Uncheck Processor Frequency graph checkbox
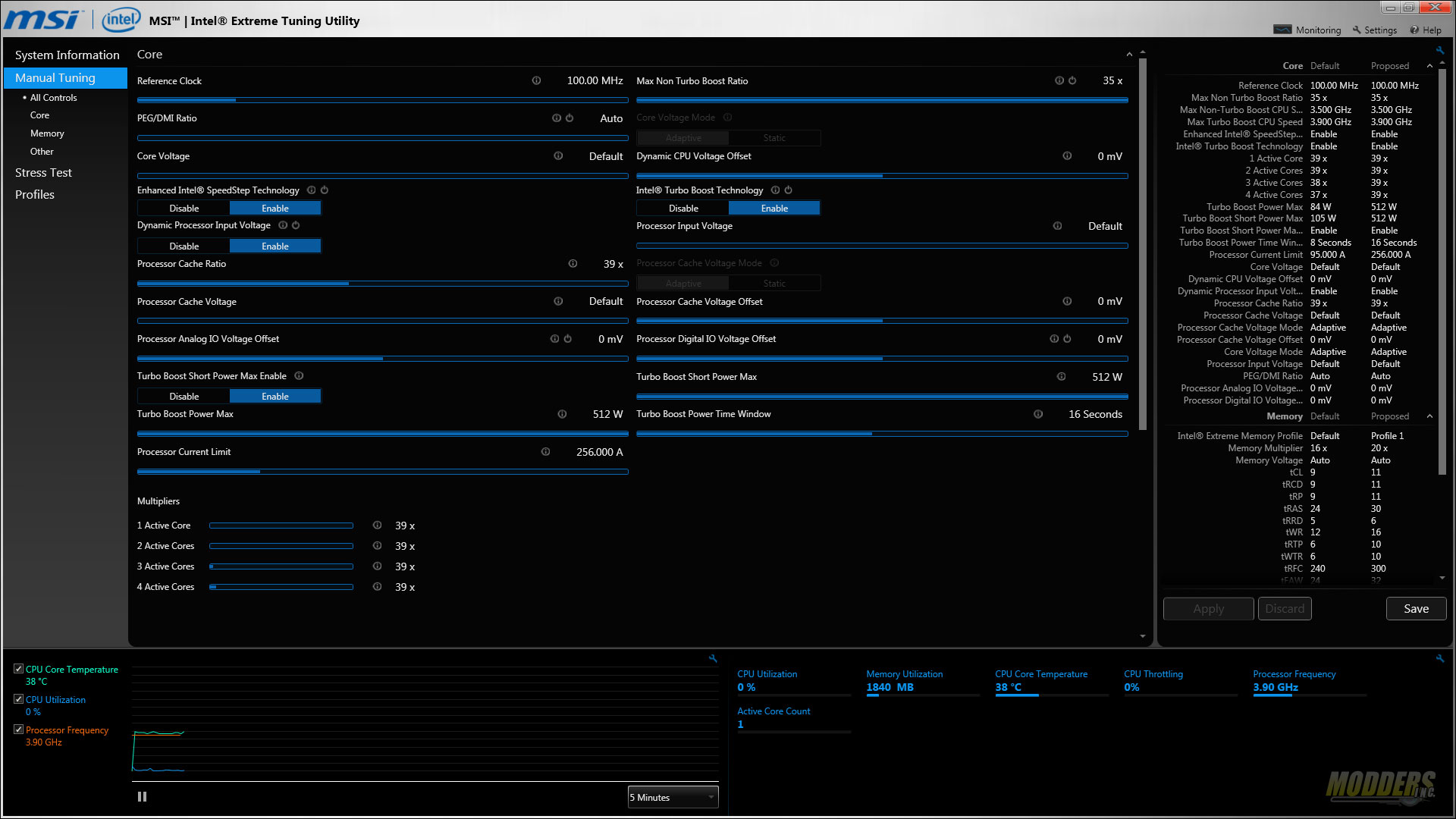Screen dimensions: 1456x819 click(18, 730)
